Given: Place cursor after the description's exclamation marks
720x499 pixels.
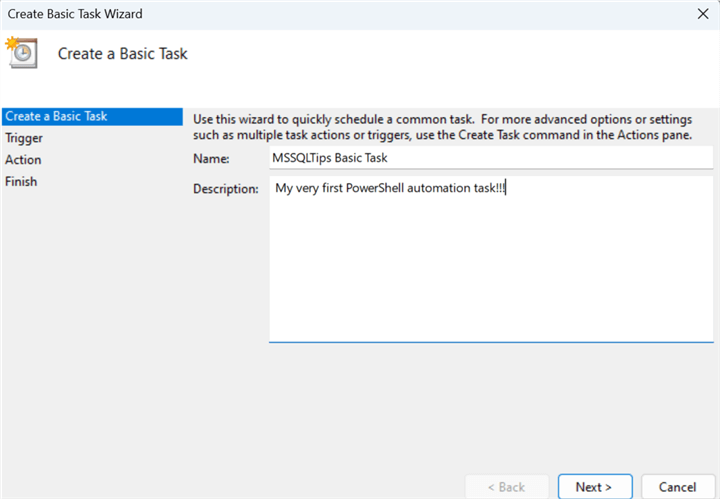Looking at the screenshot, I should (x=507, y=188).
